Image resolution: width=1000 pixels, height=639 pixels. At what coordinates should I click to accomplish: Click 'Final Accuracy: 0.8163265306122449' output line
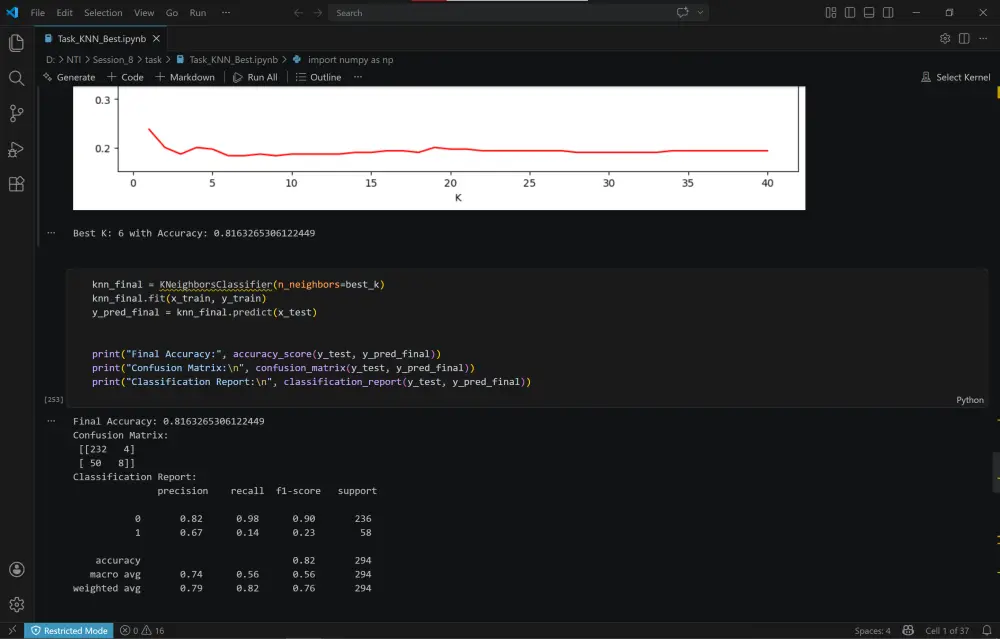tap(168, 422)
